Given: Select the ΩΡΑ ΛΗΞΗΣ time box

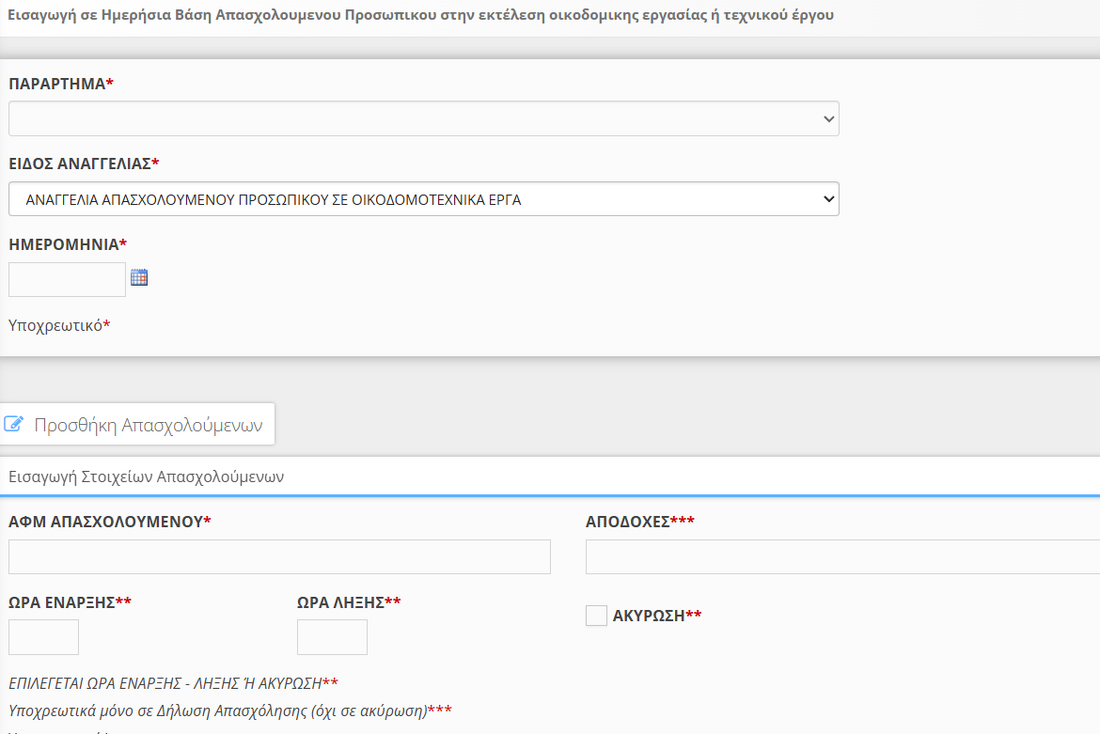Looking at the screenshot, I should (x=332, y=637).
